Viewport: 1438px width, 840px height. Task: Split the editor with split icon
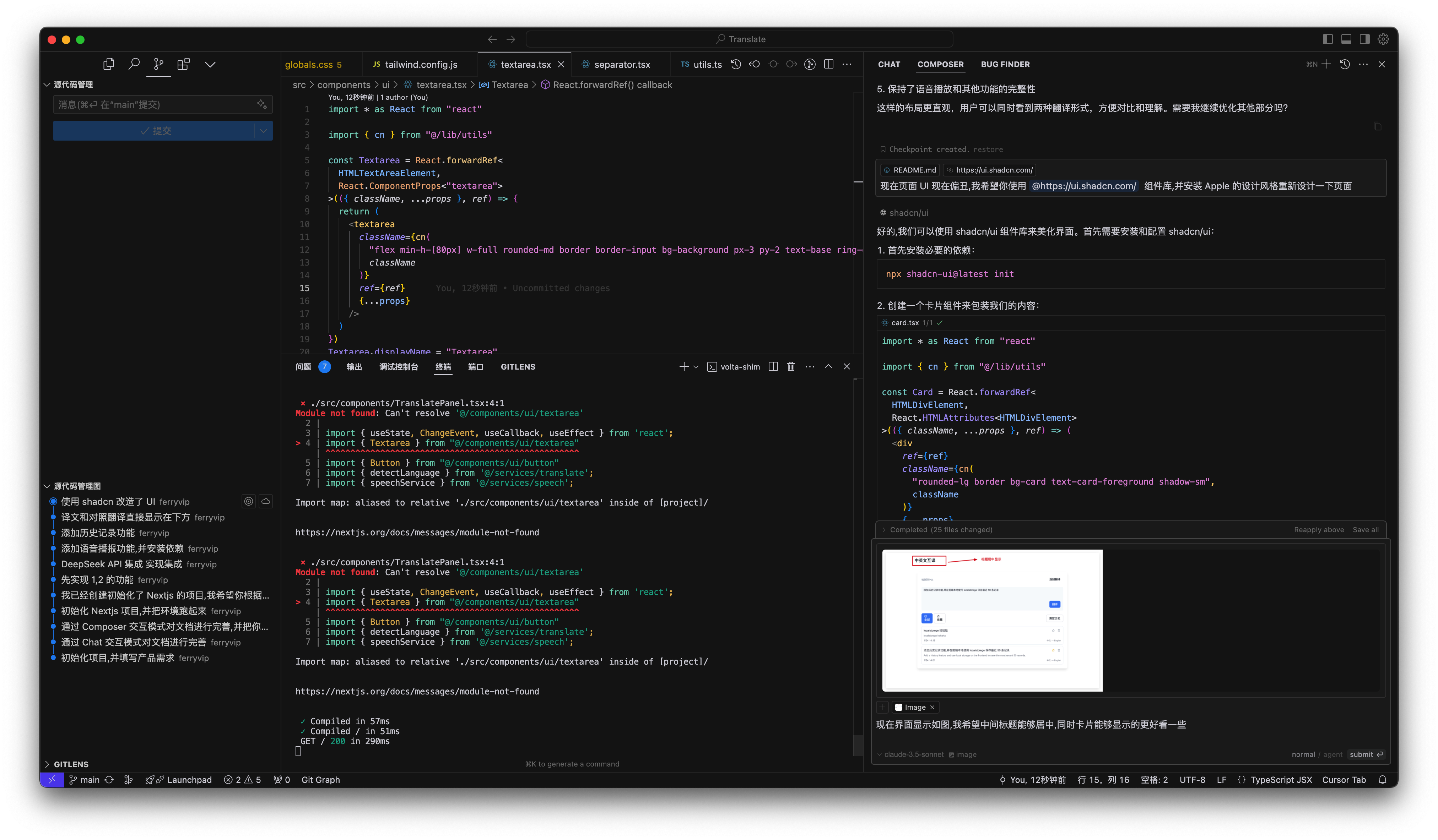[828, 64]
